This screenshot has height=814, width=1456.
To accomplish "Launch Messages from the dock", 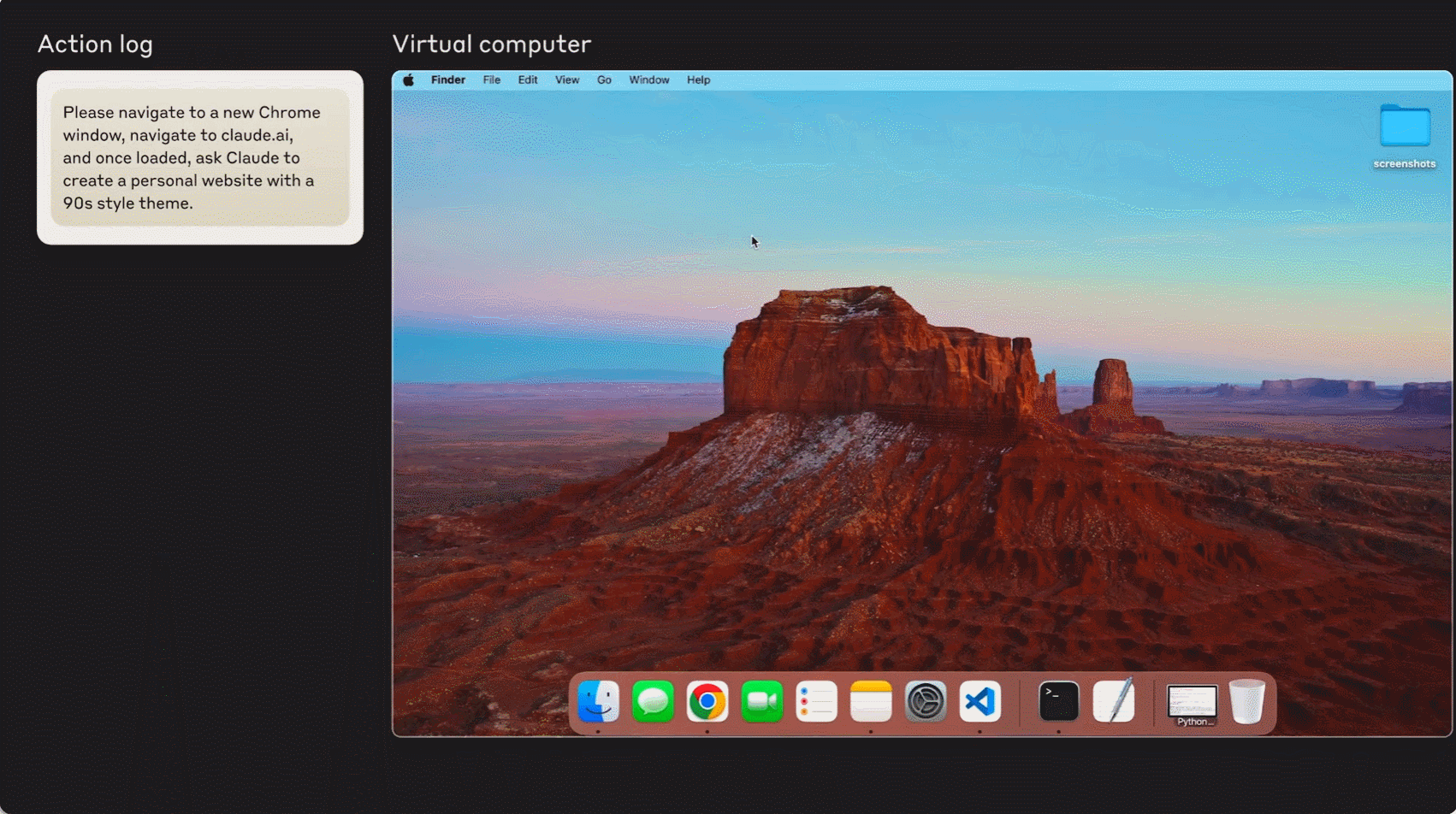I will point(653,702).
